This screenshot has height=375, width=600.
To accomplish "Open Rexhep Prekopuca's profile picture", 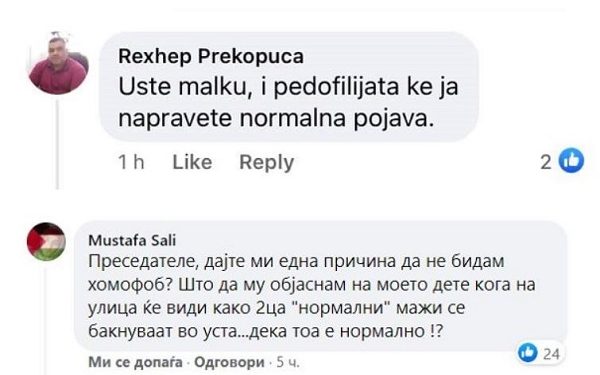I will pos(59,63).
